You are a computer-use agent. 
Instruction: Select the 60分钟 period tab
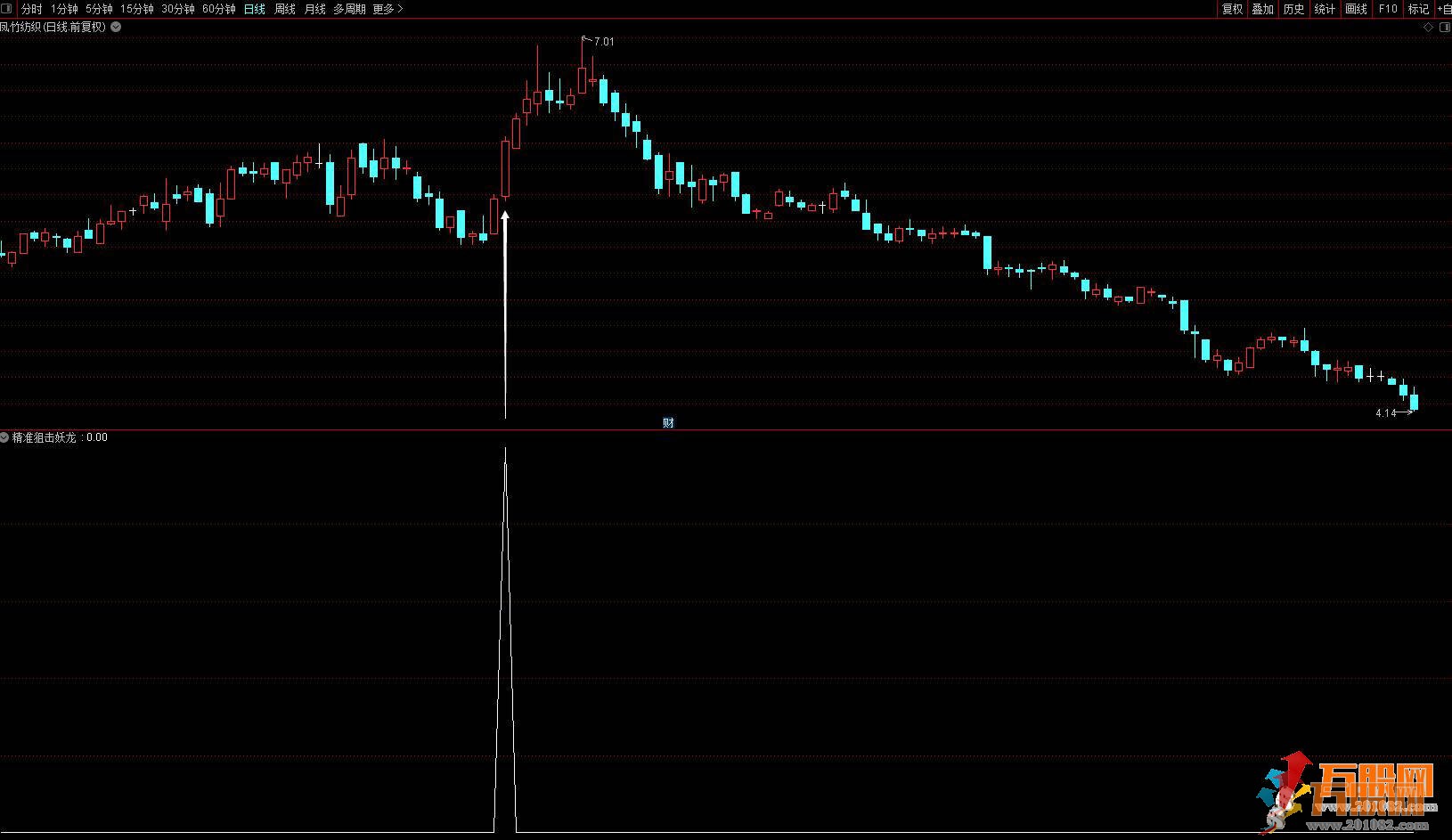pyautogui.click(x=219, y=9)
